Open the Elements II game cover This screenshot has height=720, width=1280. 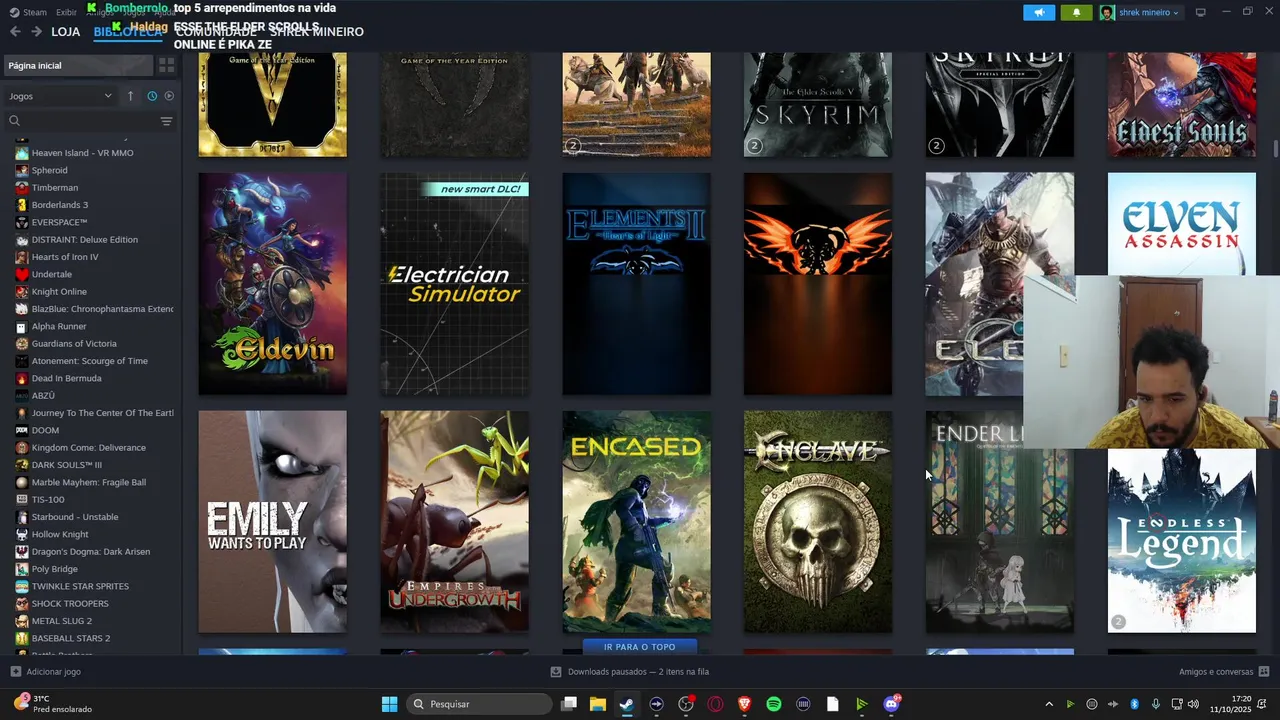point(637,284)
